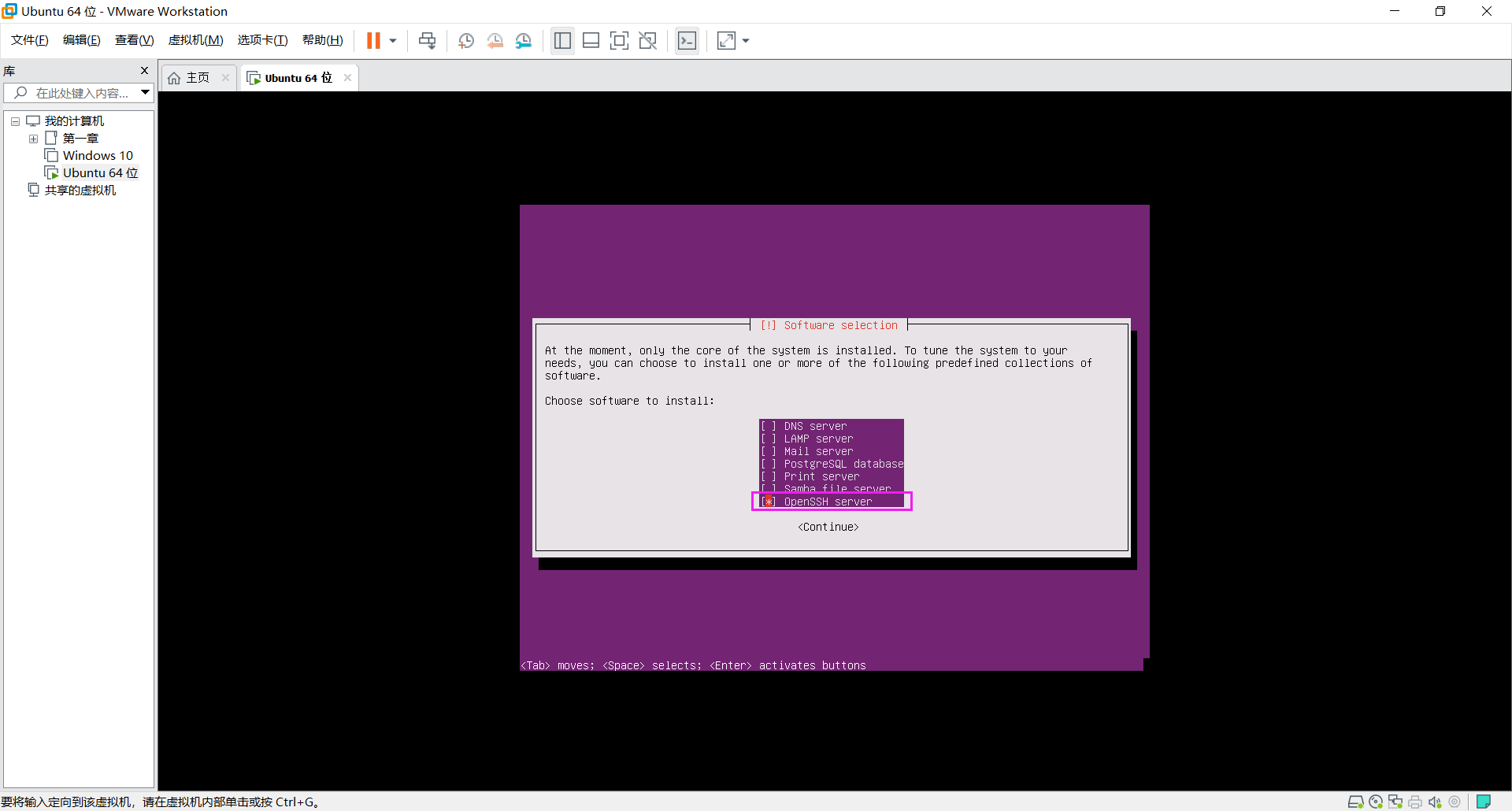
Task: Pause the running virtual machine
Action: [373, 41]
